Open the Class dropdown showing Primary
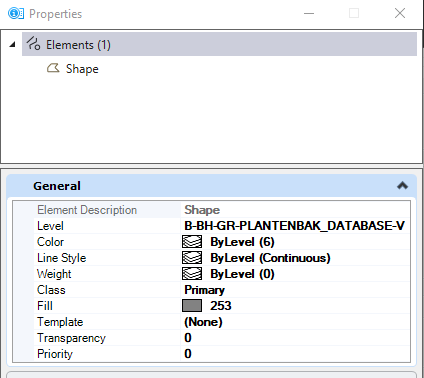Viewport: 424px width, 378px height. (x=295, y=290)
